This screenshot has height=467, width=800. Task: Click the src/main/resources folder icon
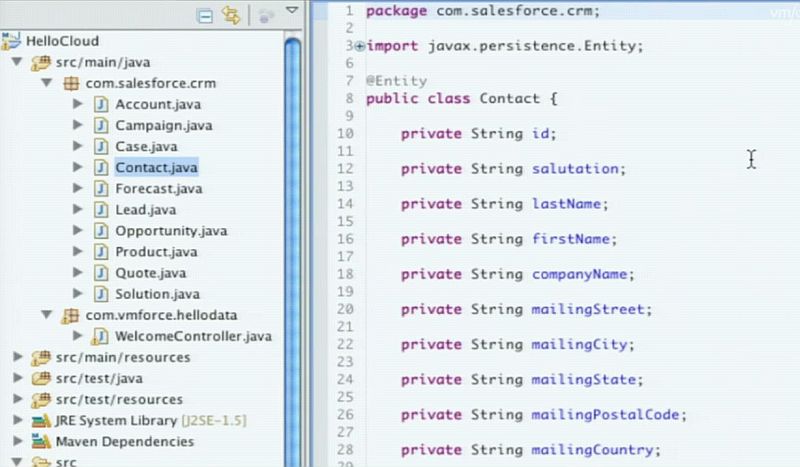pos(41,358)
